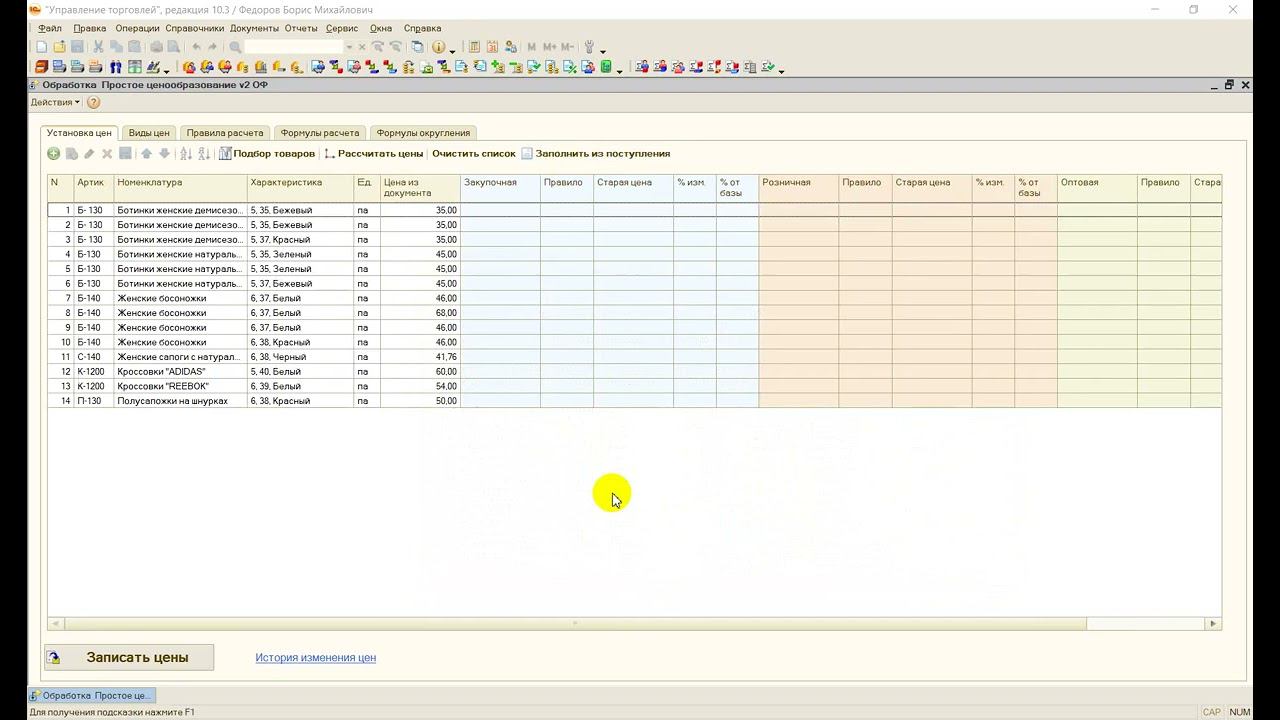This screenshot has height=720, width=1280.
Task: Click Заполнить из поступления button
Action: click(595, 154)
